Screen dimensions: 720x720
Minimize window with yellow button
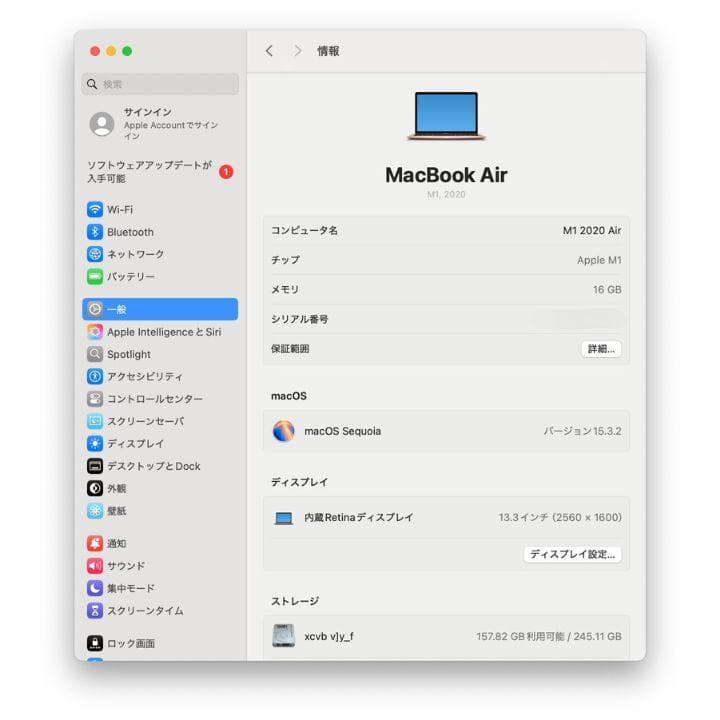[111, 51]
